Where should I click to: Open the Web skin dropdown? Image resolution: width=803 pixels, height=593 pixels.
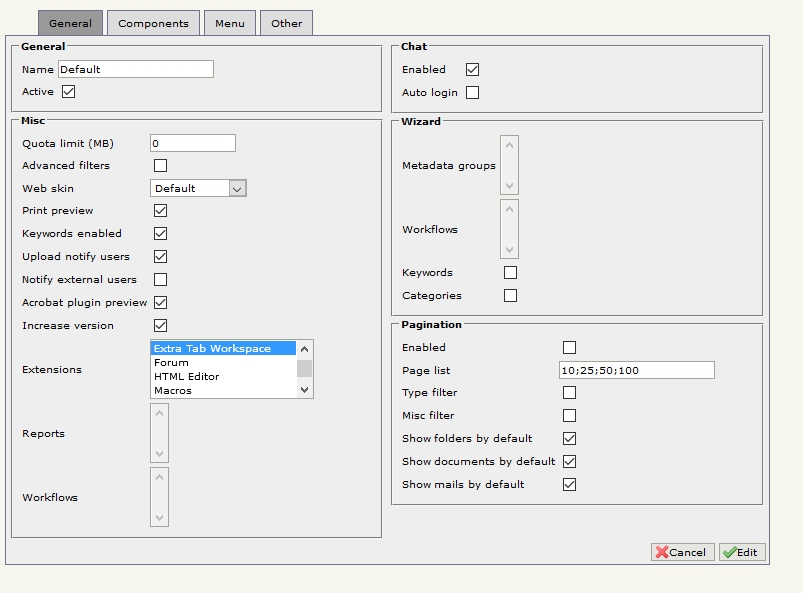(237, 188)
